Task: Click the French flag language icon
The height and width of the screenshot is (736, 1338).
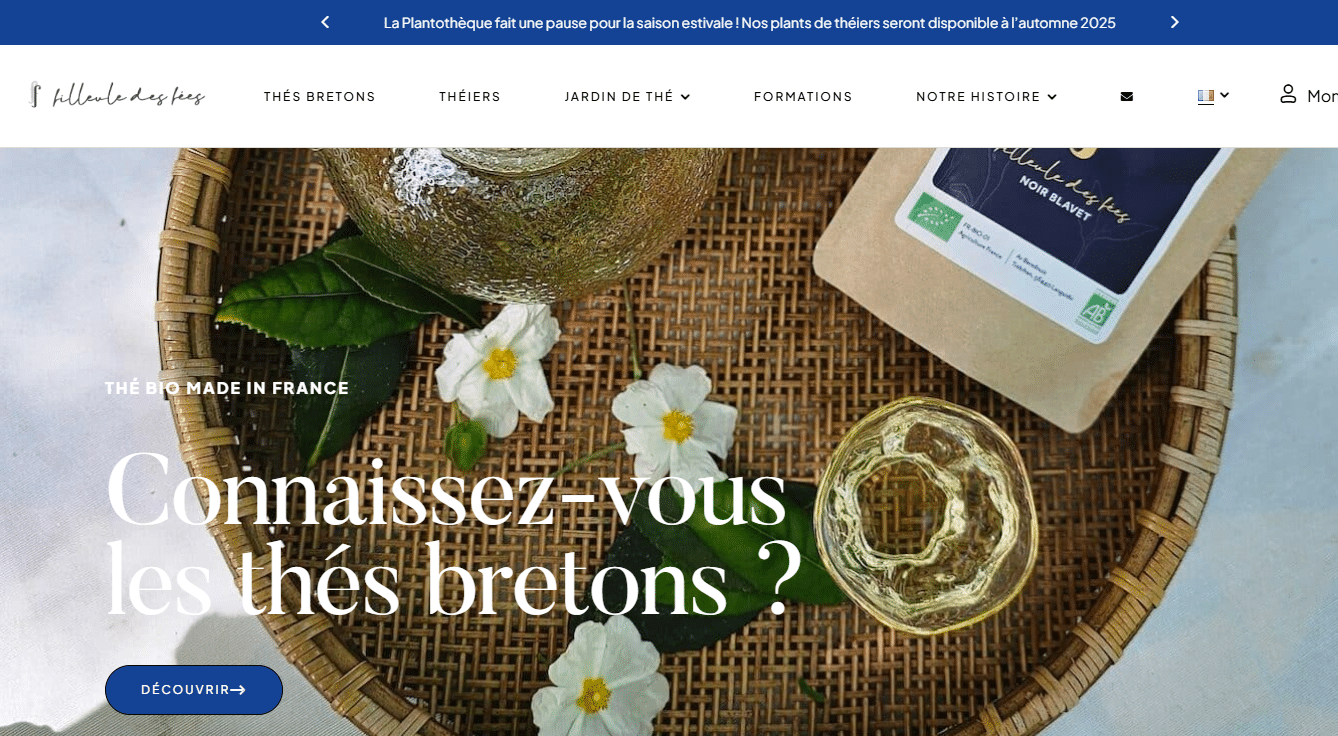Action: tap(1206, 96)
